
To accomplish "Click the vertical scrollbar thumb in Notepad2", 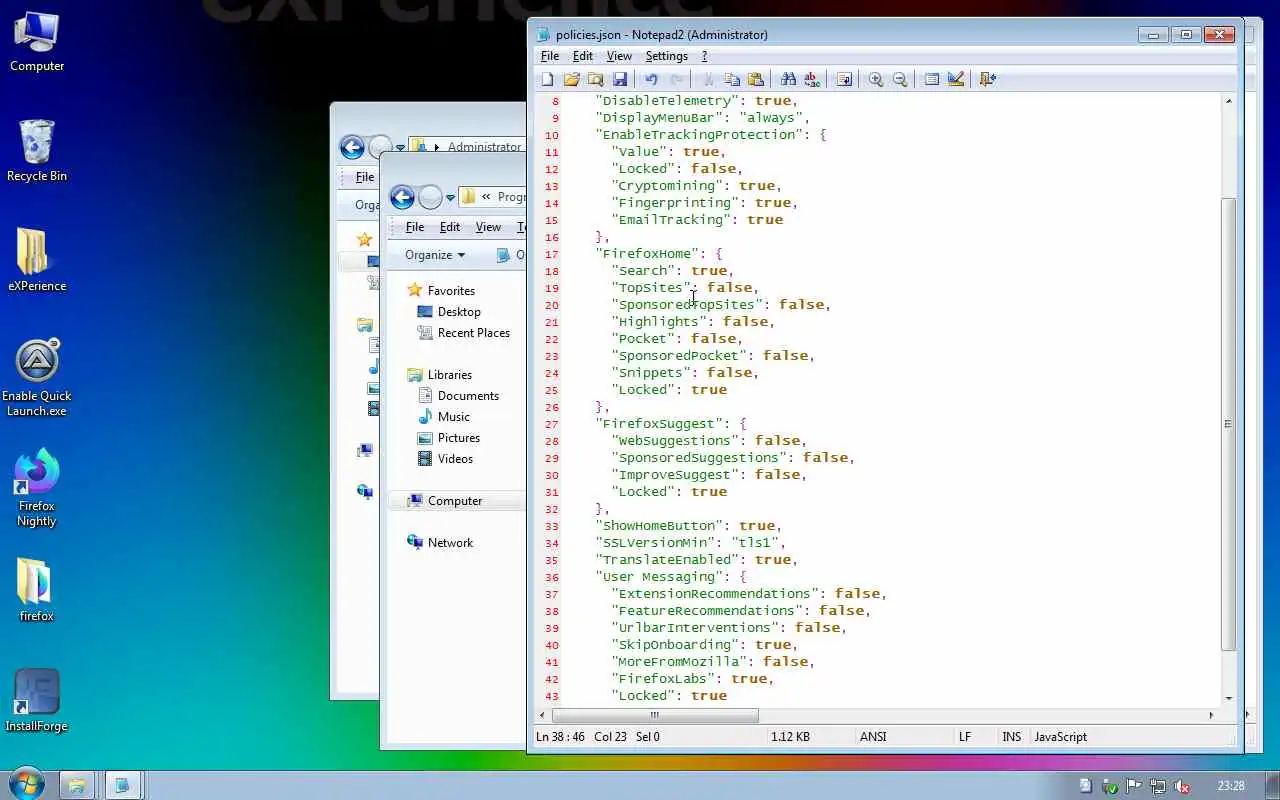I will [1229, 424].
